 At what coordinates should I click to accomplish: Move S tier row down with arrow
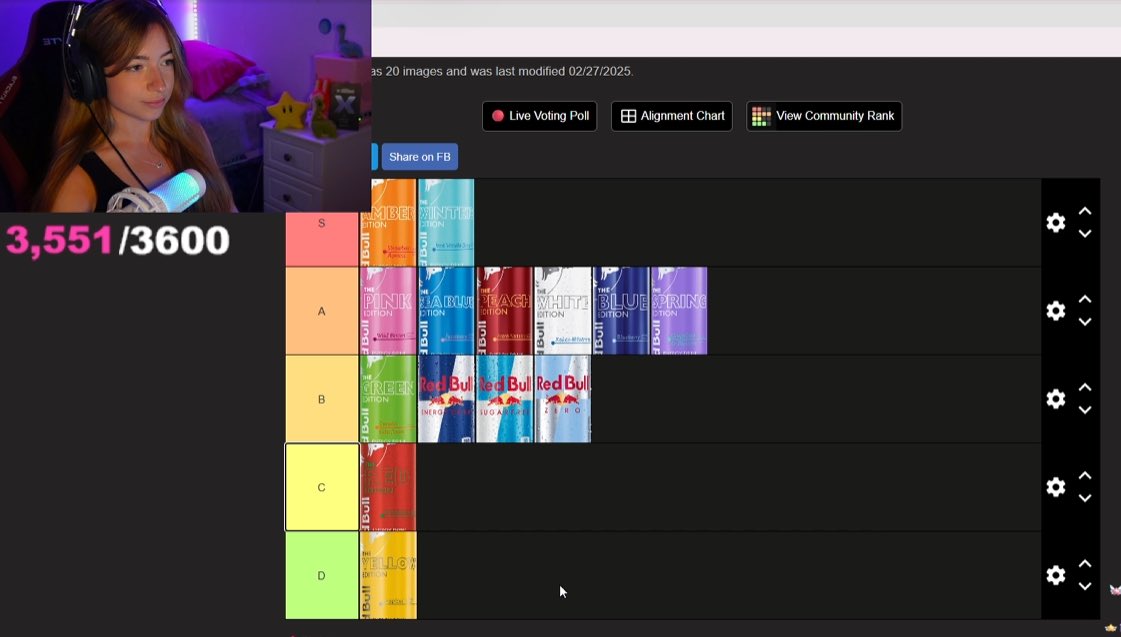[x=1085, y=234]
